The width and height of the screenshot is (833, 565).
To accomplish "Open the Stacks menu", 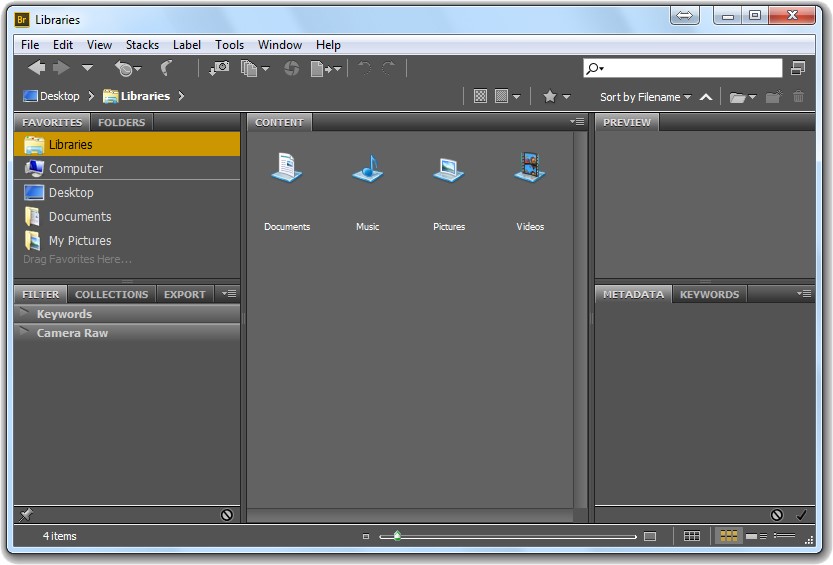I will click(x=142, y=45).
